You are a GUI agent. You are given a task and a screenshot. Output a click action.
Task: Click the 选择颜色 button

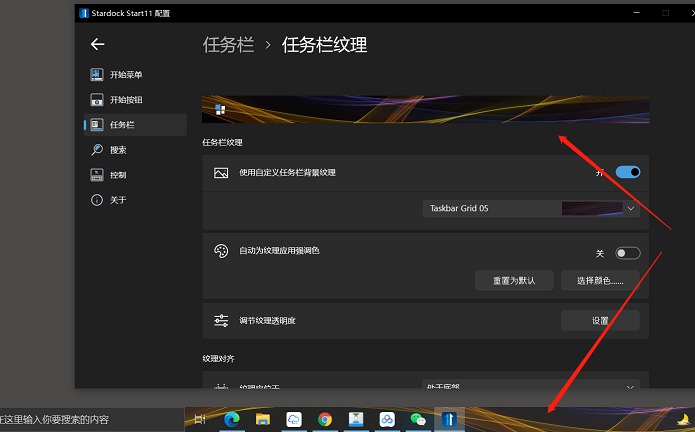coord(600,280)
